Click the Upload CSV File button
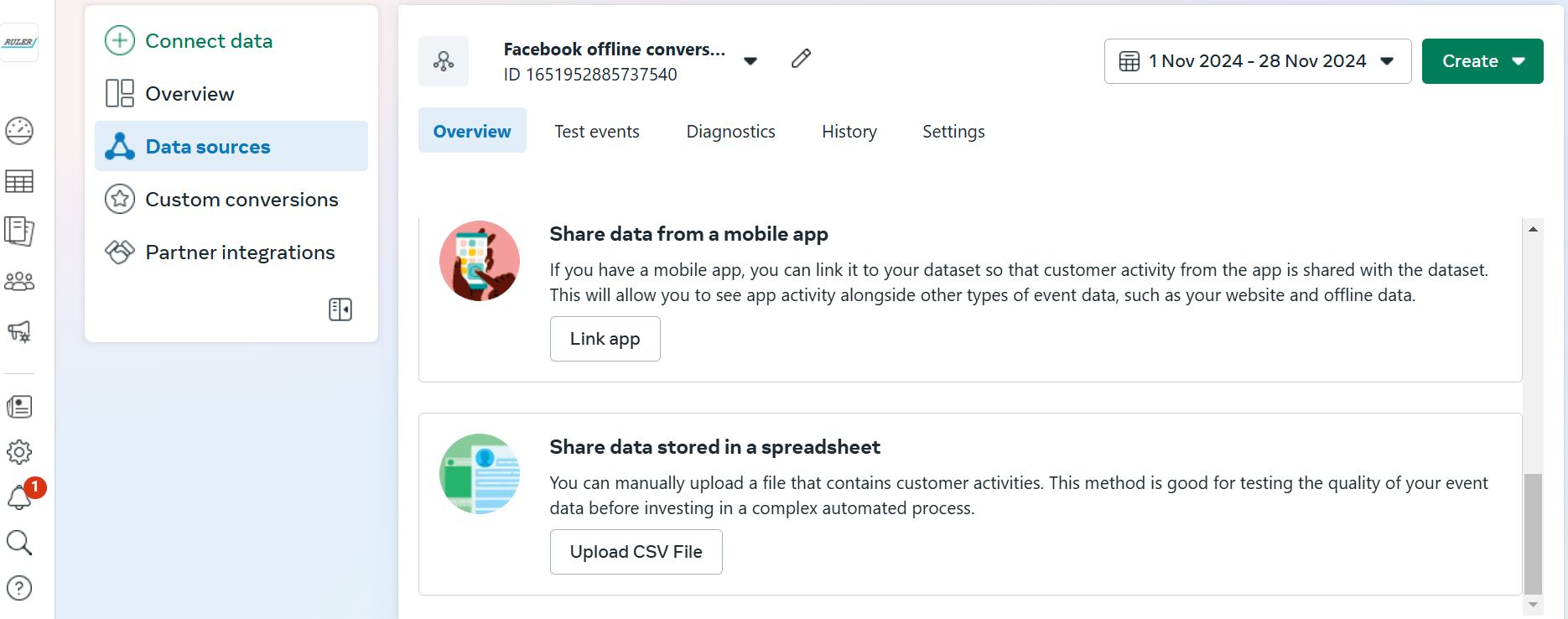 [x=636, y=552]
